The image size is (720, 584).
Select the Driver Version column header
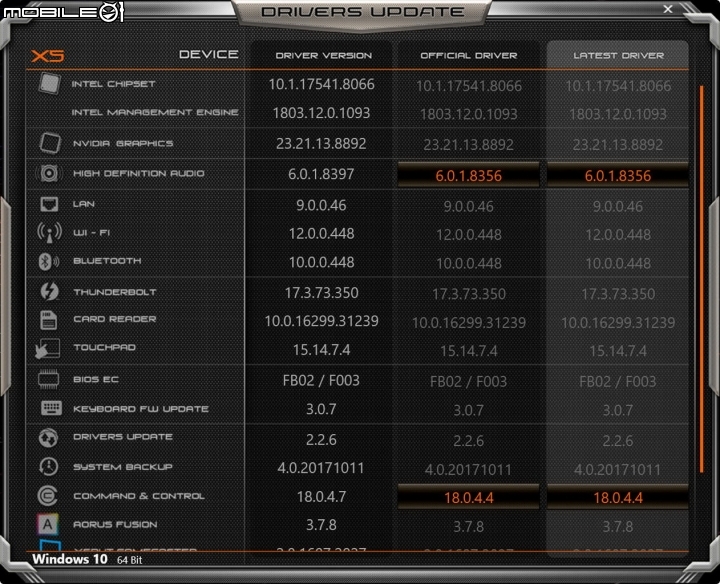click(x=324, y=56)
